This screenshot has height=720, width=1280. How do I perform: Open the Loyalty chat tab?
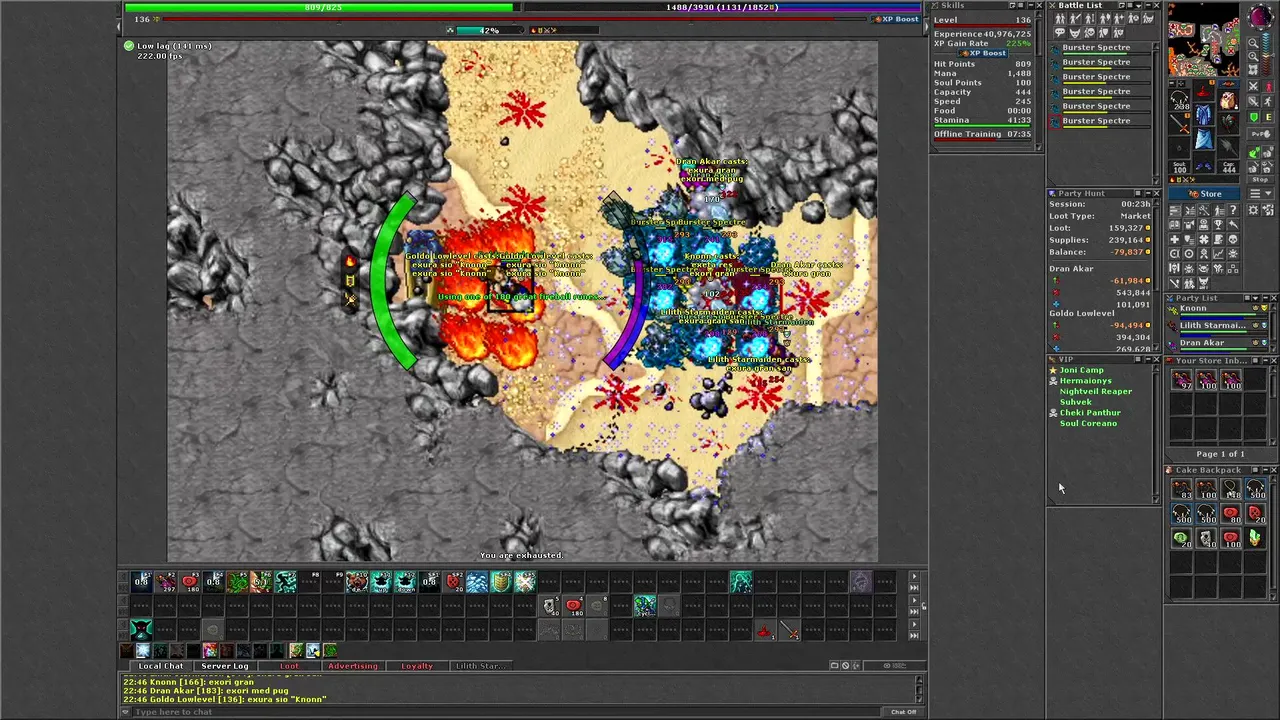tap(417, 666)
